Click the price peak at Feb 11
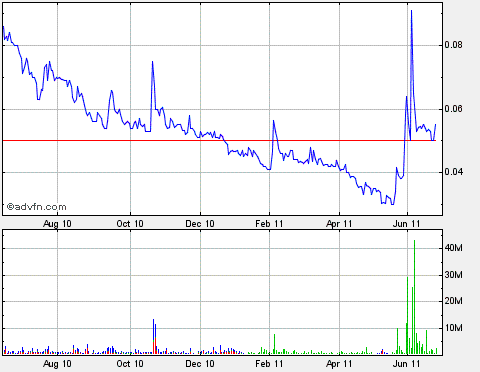Screen dimensions: 480x372 (274, 121)
